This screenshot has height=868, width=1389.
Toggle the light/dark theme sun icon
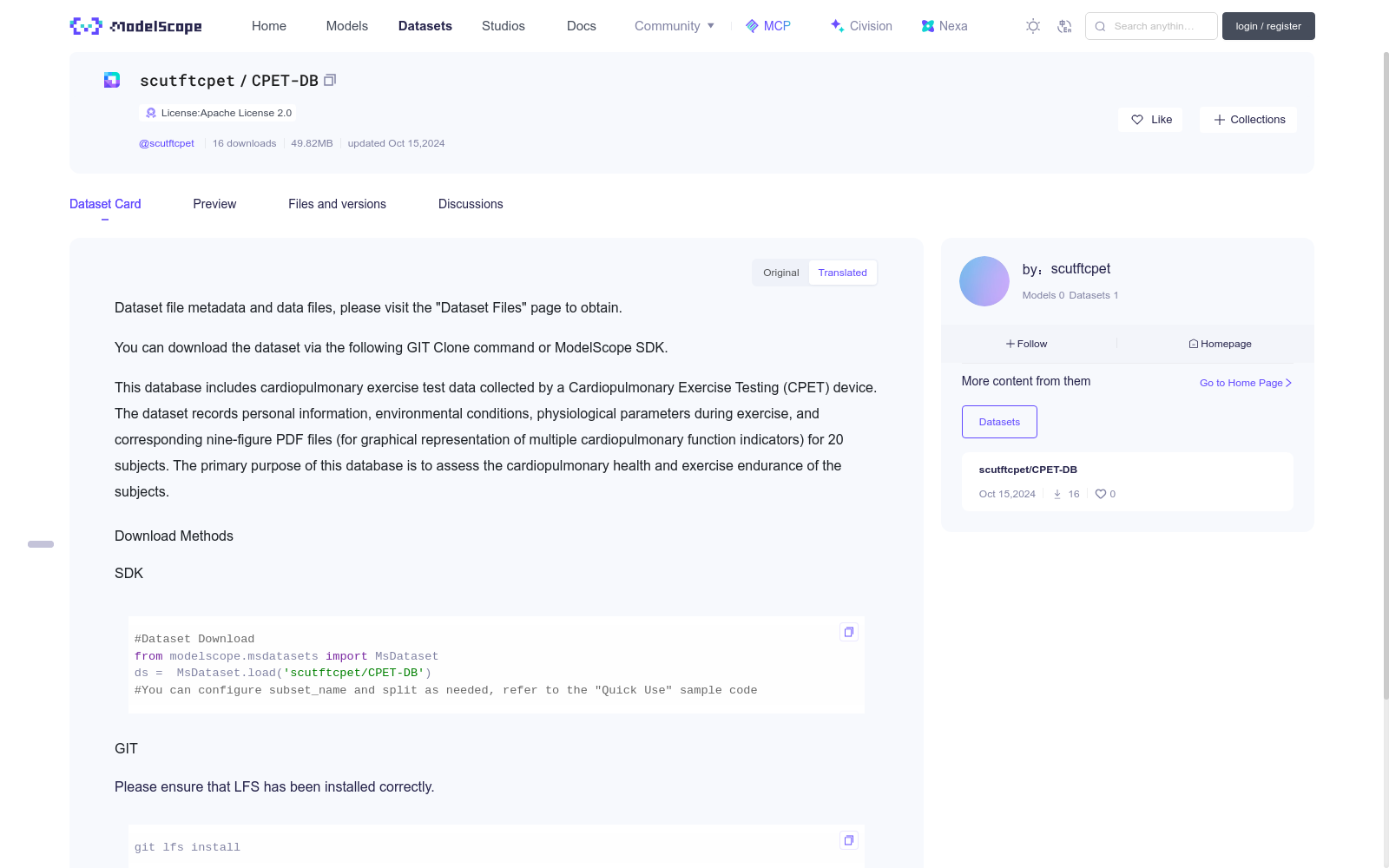click(x=1033, y=26)
